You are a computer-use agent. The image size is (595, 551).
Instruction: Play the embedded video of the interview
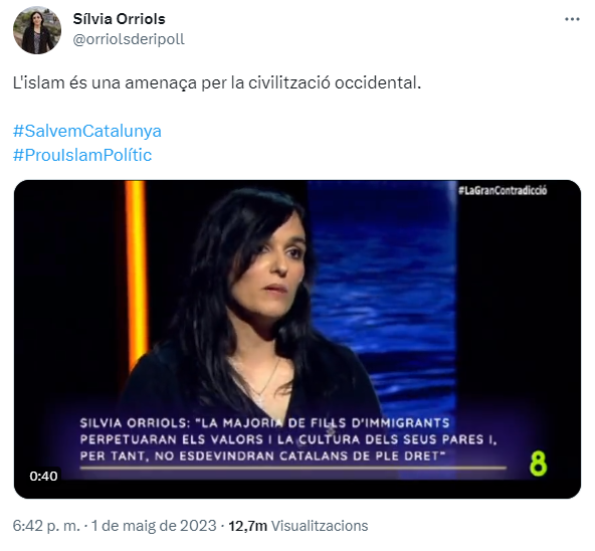(x=297, y=339)
